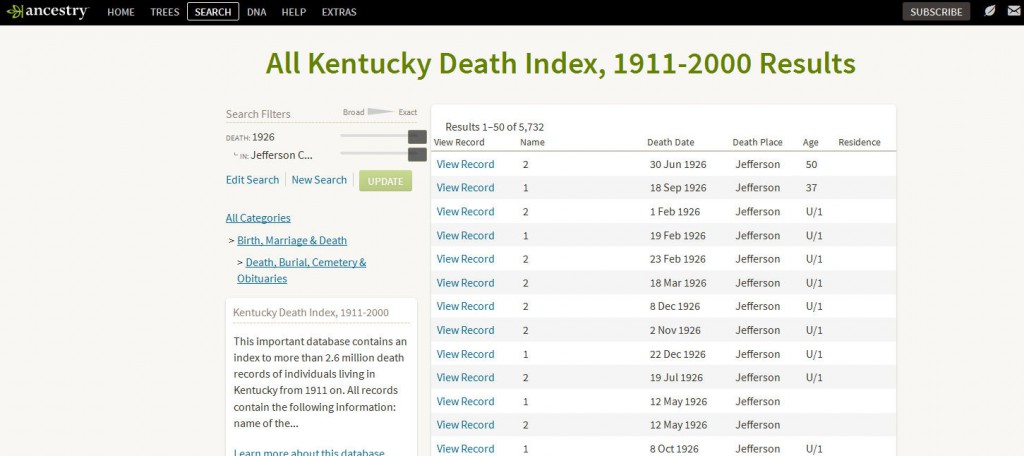Image resolution: width=1024 pixels, height=456 pixels.
Task: Click the Age column header
Action: [x=810, y=142]
